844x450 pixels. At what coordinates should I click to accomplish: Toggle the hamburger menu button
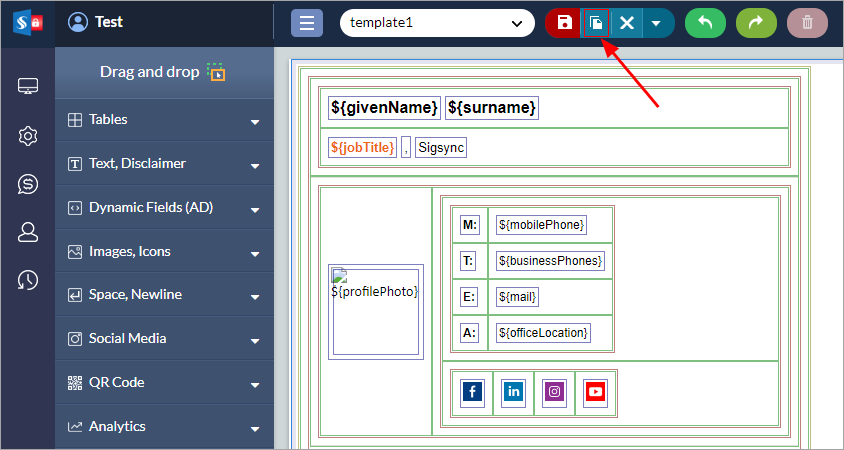[x=307, y=23]
